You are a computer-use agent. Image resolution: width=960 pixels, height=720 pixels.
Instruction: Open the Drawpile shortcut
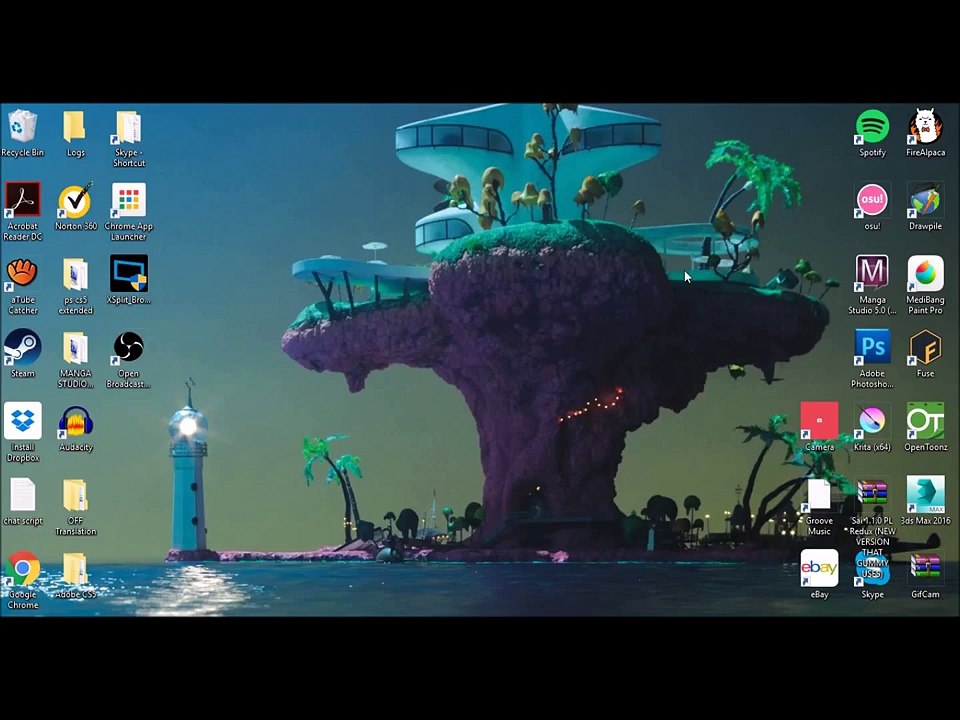[x=925, y=200]
